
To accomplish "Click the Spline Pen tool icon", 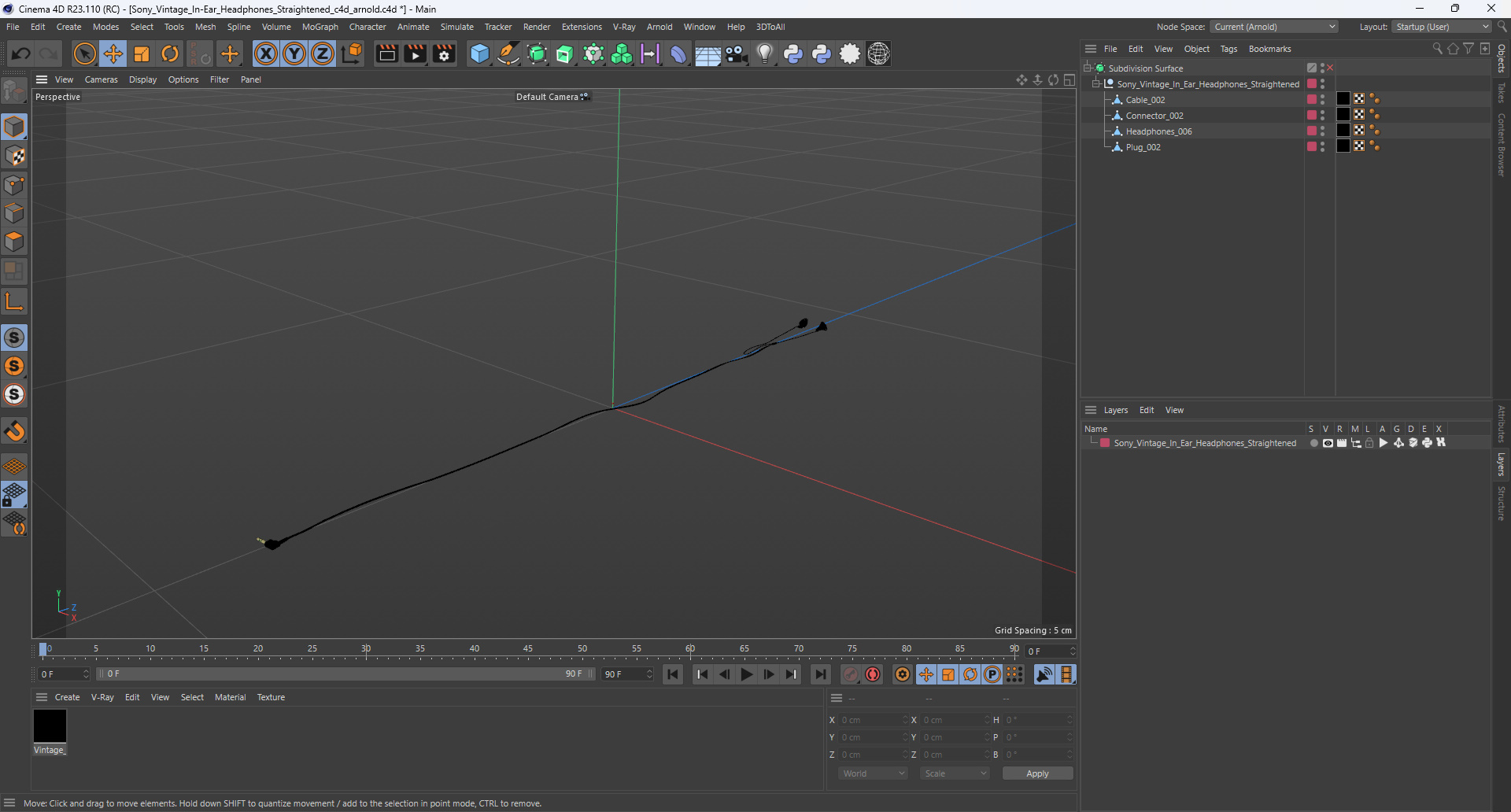I will coord(508,54).
